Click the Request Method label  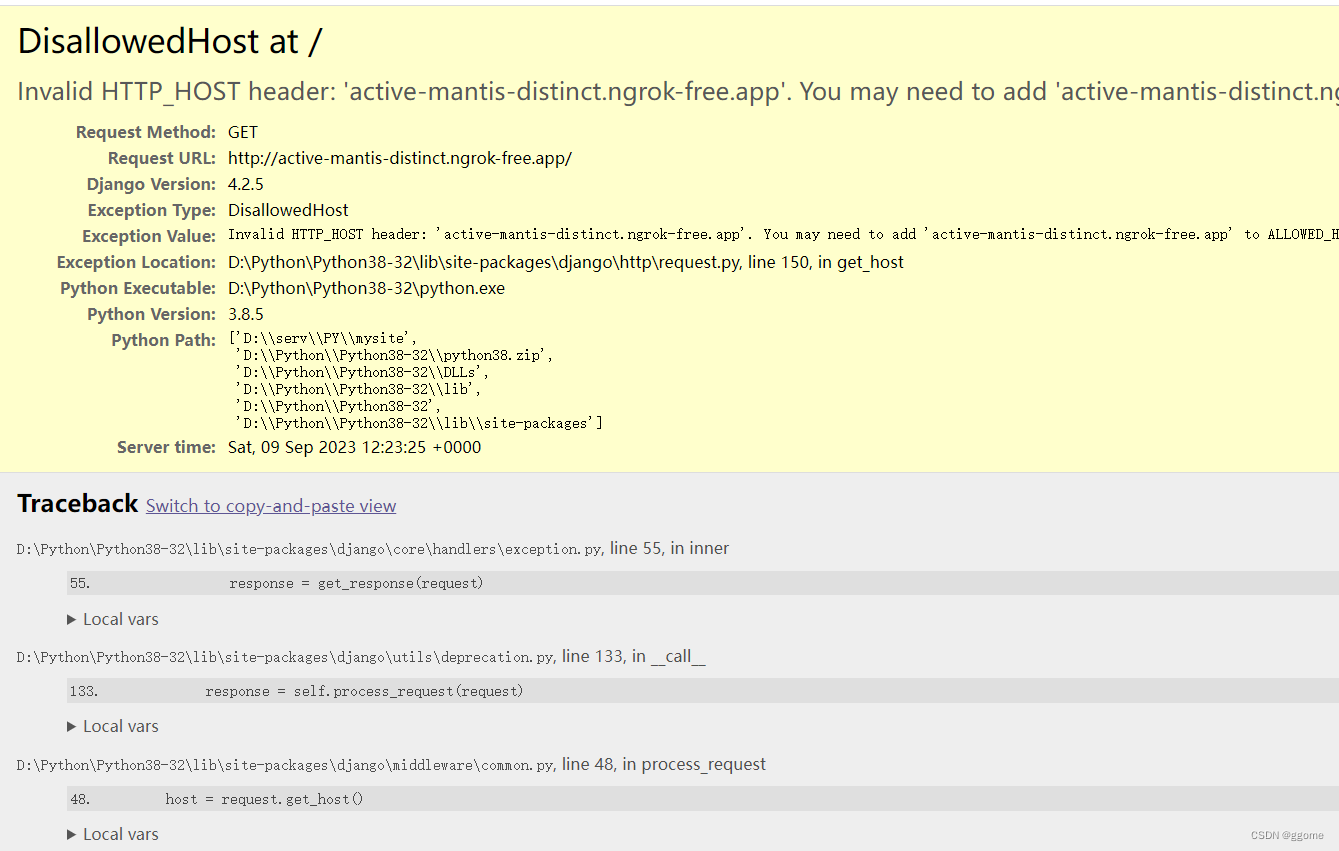146,132
